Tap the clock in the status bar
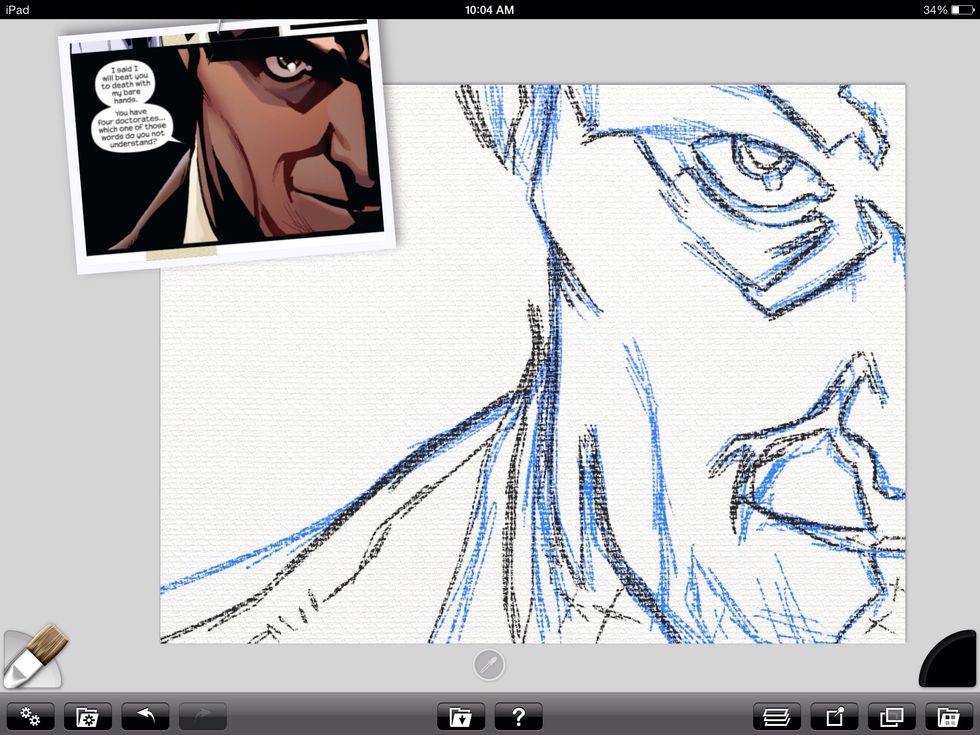 [x=489, y=9]
